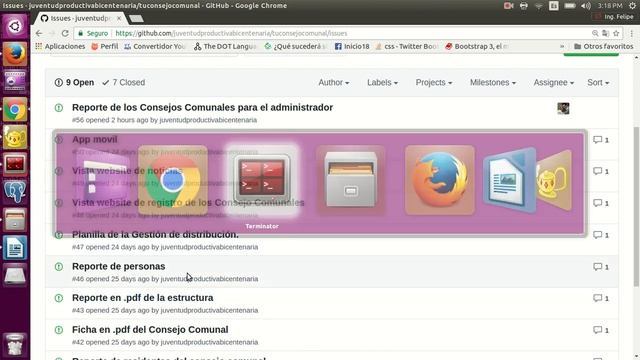The height and width of the screenshot is (360, 640).
Task: Open issue Reporte de los Consejos Comunales
Action: 202,107
